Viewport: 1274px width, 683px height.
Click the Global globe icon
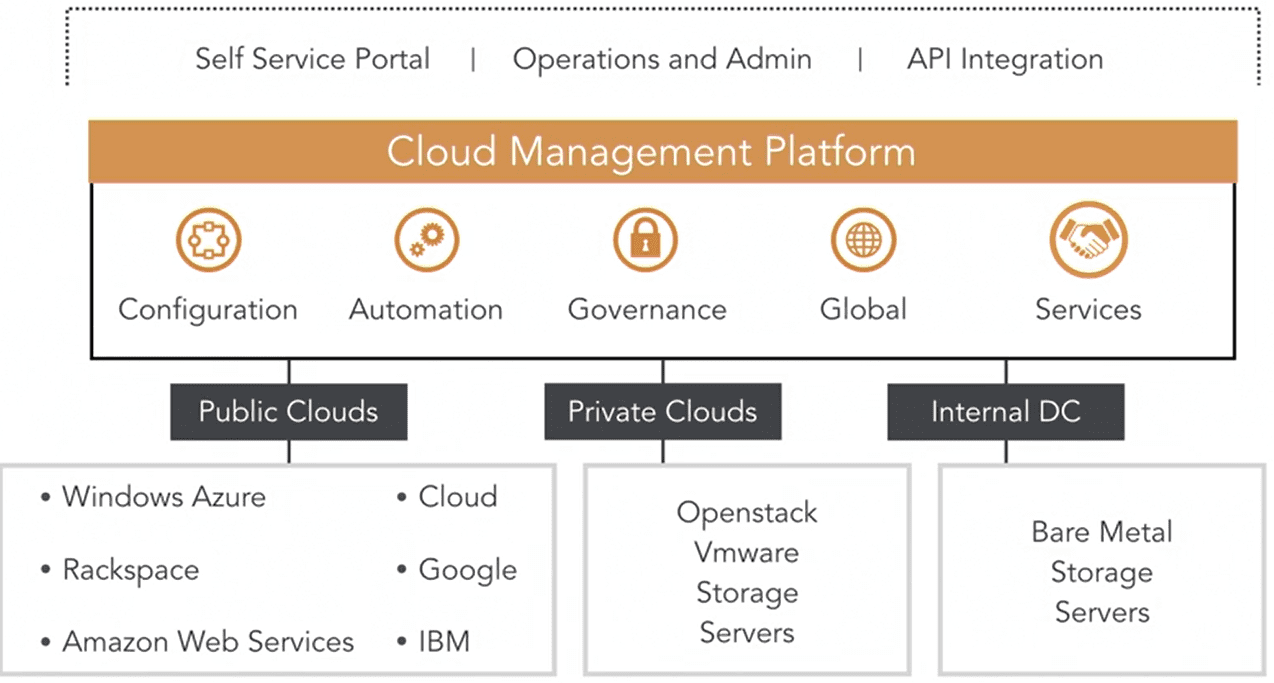click(863, 240)
